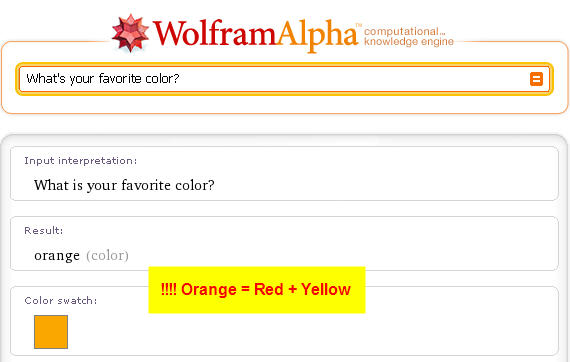Image resolution: width=570 pixels, height=362 pixels.
Task: Click the red Wolfram star logo
Action: (x=130, y=33)
